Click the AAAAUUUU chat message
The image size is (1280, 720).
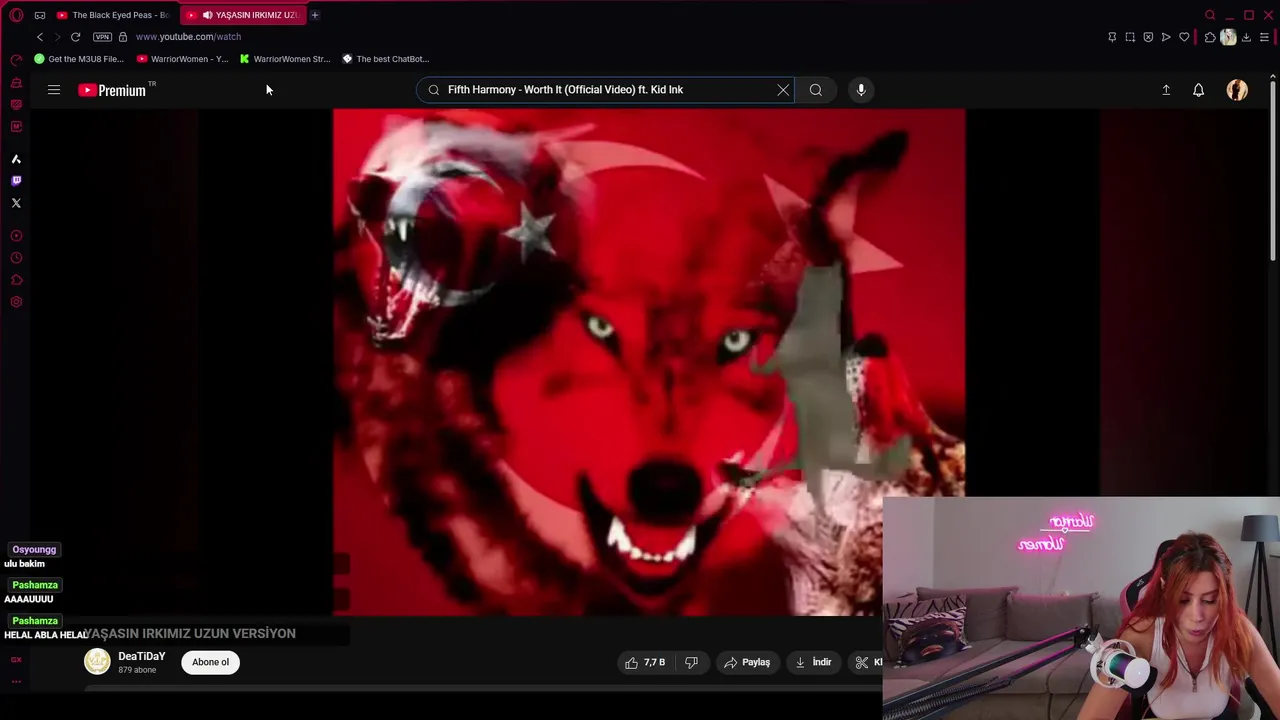(x=28, y=599)
